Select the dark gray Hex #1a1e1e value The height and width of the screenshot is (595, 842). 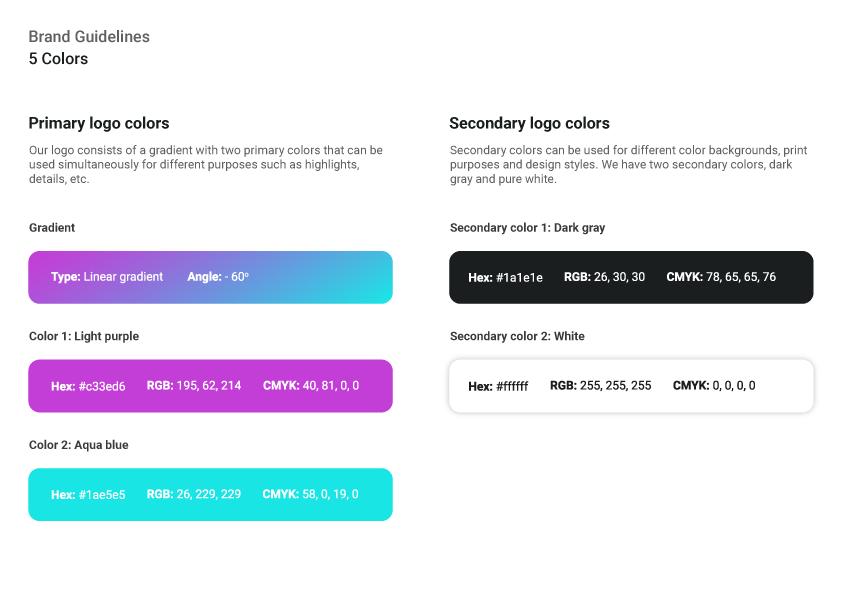click(x=505, y=278)
